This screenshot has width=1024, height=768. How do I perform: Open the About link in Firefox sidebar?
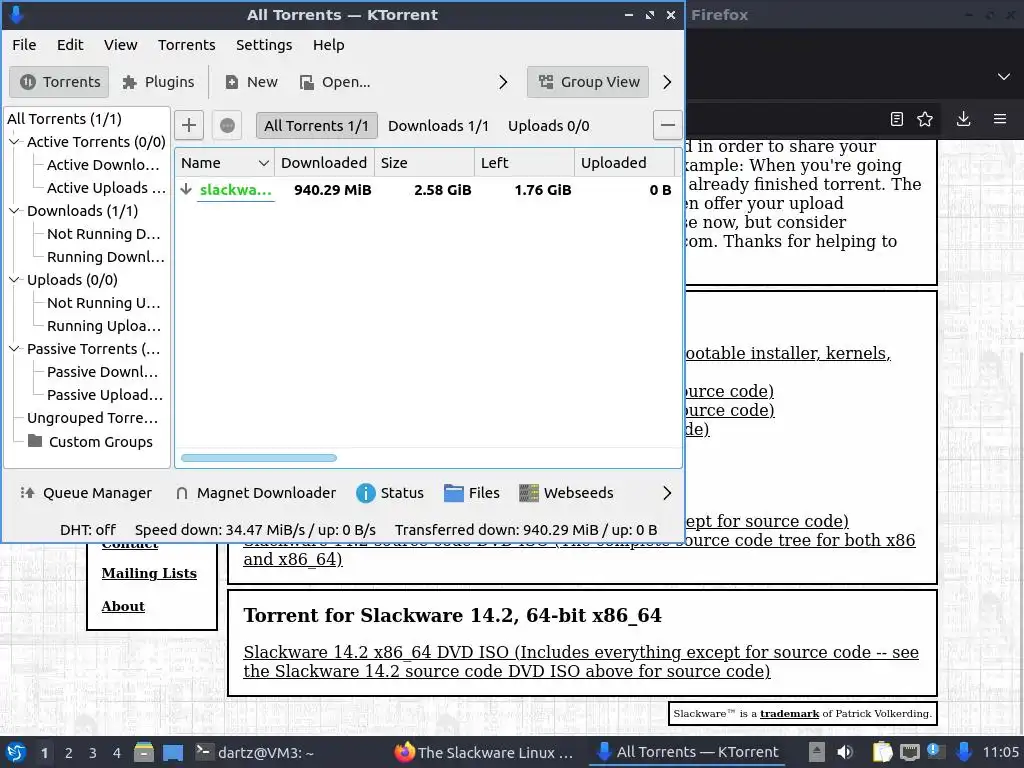[123, 606]
